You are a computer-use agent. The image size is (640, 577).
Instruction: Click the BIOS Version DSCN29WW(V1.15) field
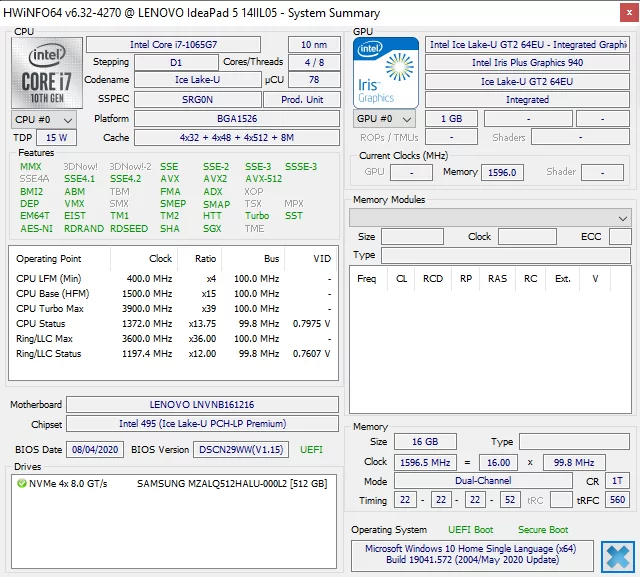click(241, 450)
